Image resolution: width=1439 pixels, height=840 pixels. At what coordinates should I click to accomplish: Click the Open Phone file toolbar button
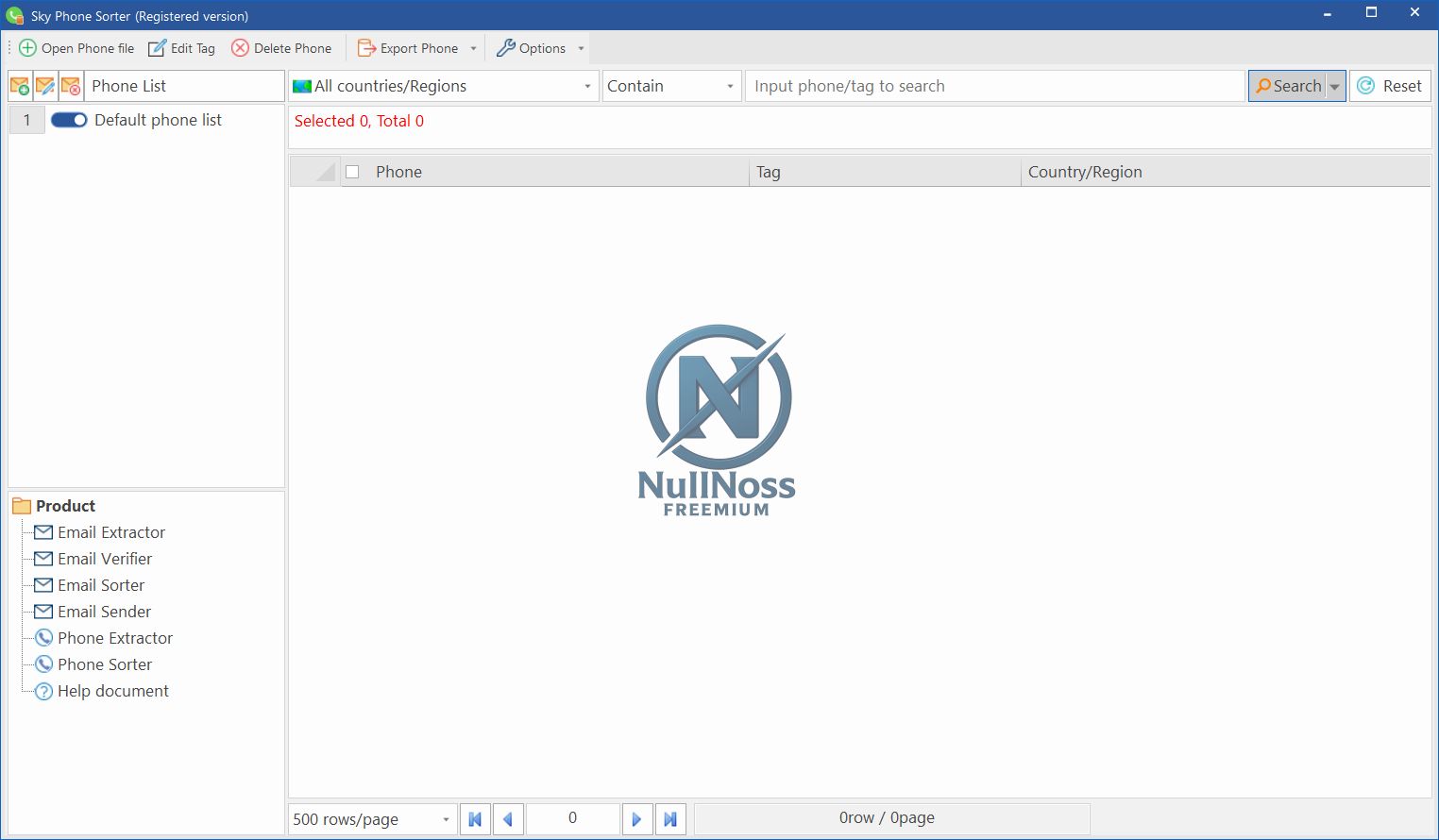(76, 48)
